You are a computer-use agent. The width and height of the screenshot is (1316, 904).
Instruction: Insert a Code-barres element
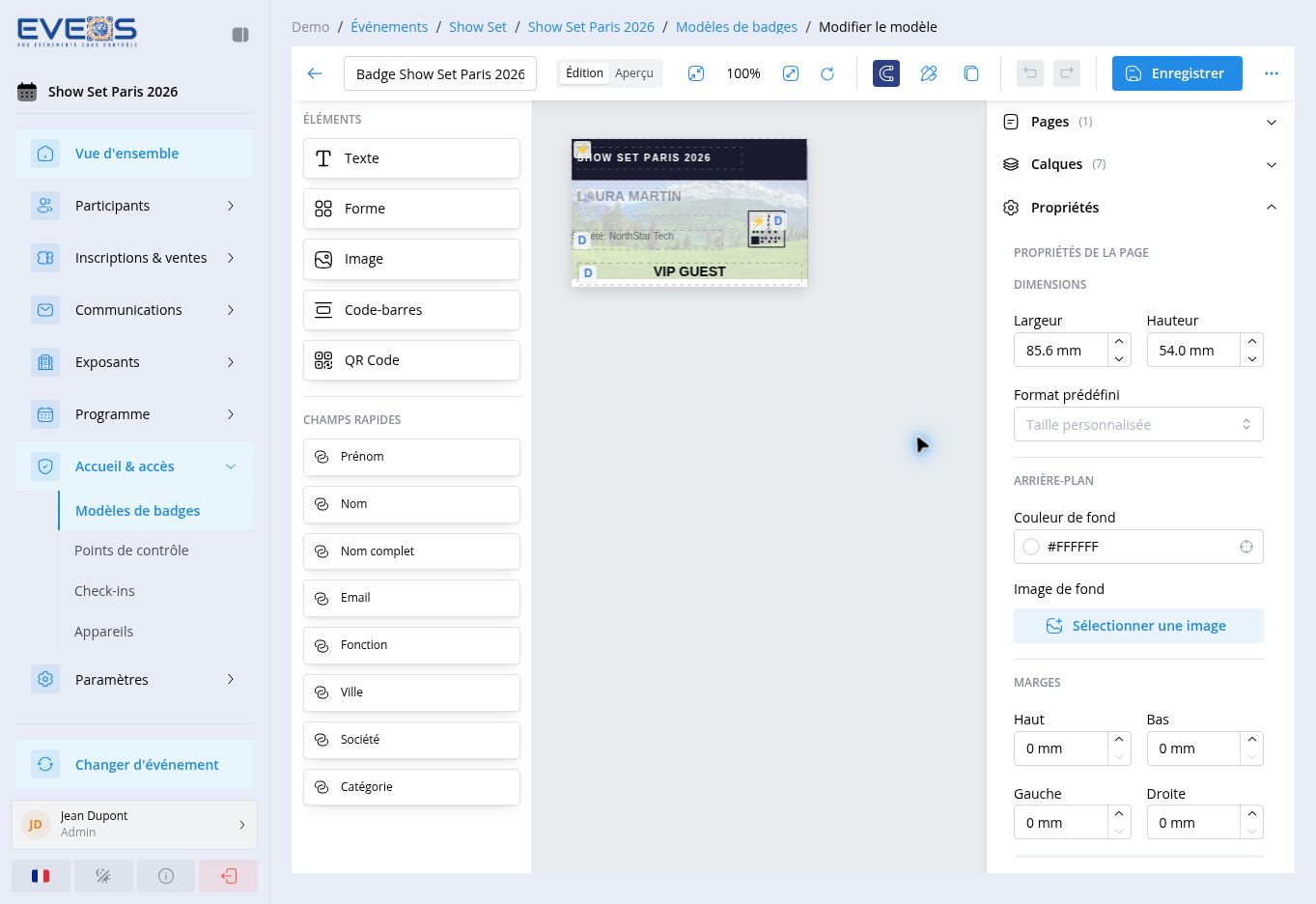pyautogui.click(x=411, y=310)
